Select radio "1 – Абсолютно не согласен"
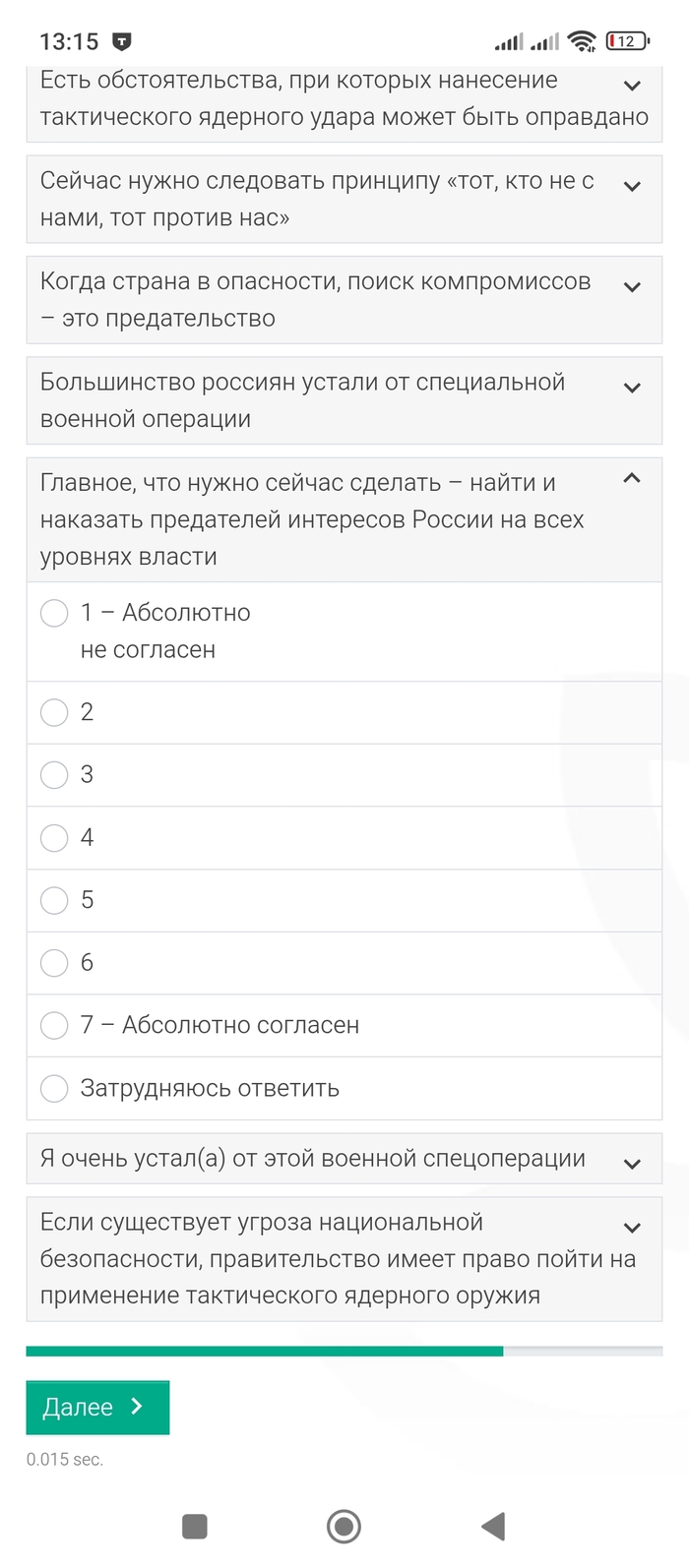 (x=54, y=614)
